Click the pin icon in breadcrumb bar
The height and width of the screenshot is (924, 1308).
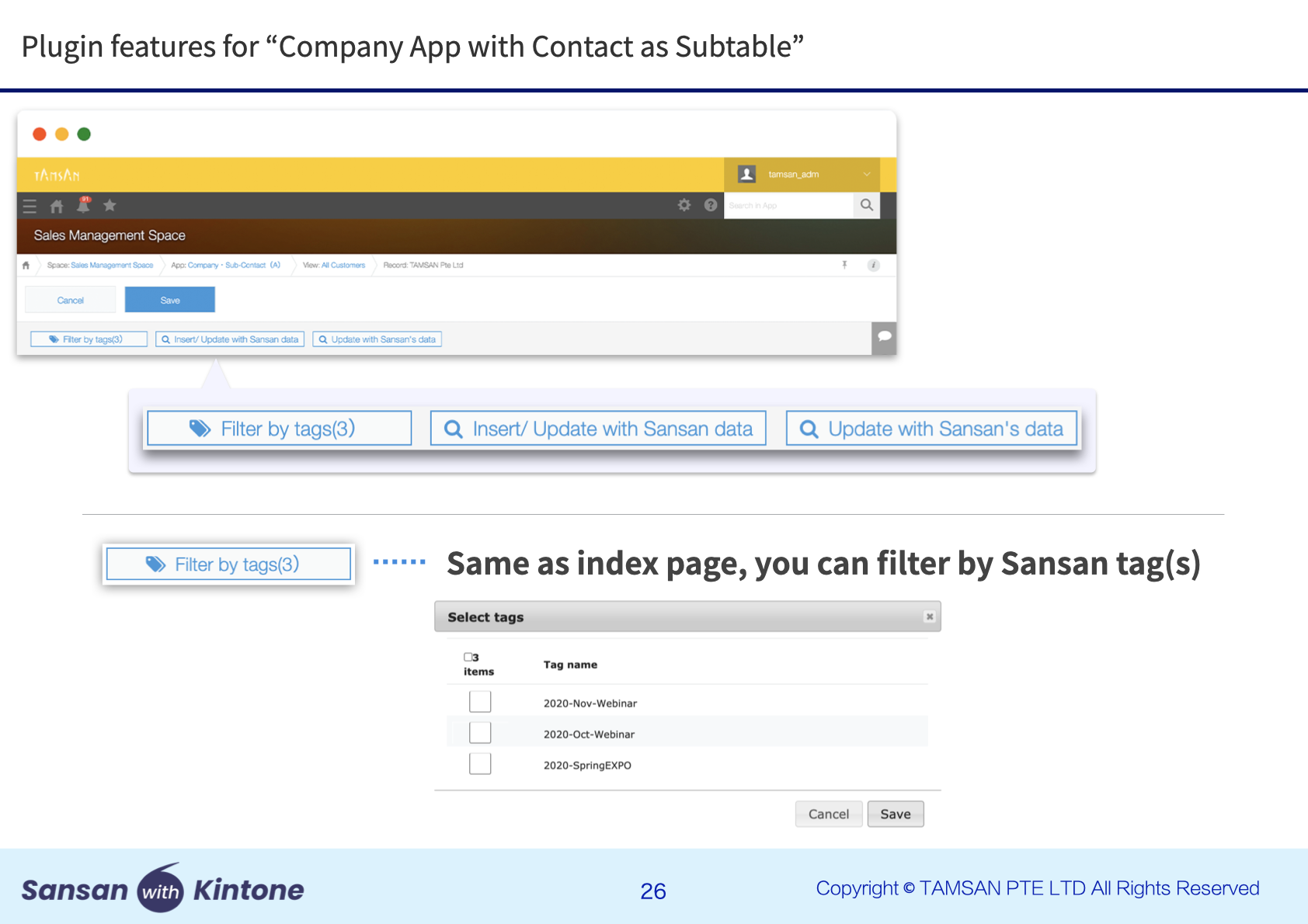[844, 266]
